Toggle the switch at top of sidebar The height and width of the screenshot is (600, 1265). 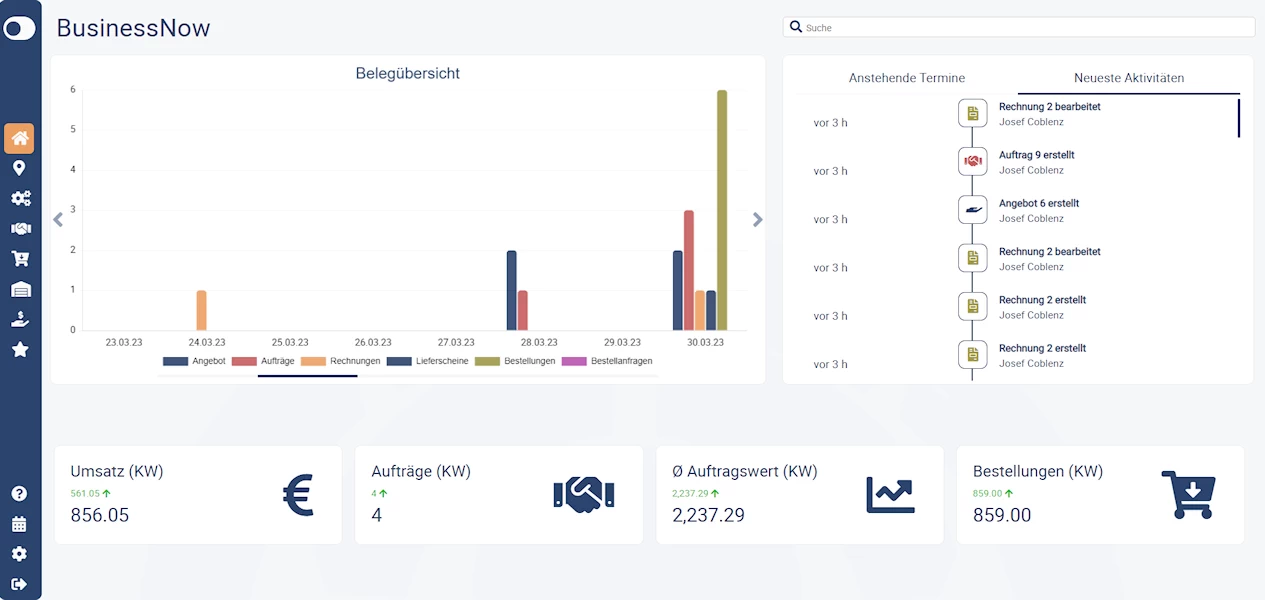pos(20,28)
